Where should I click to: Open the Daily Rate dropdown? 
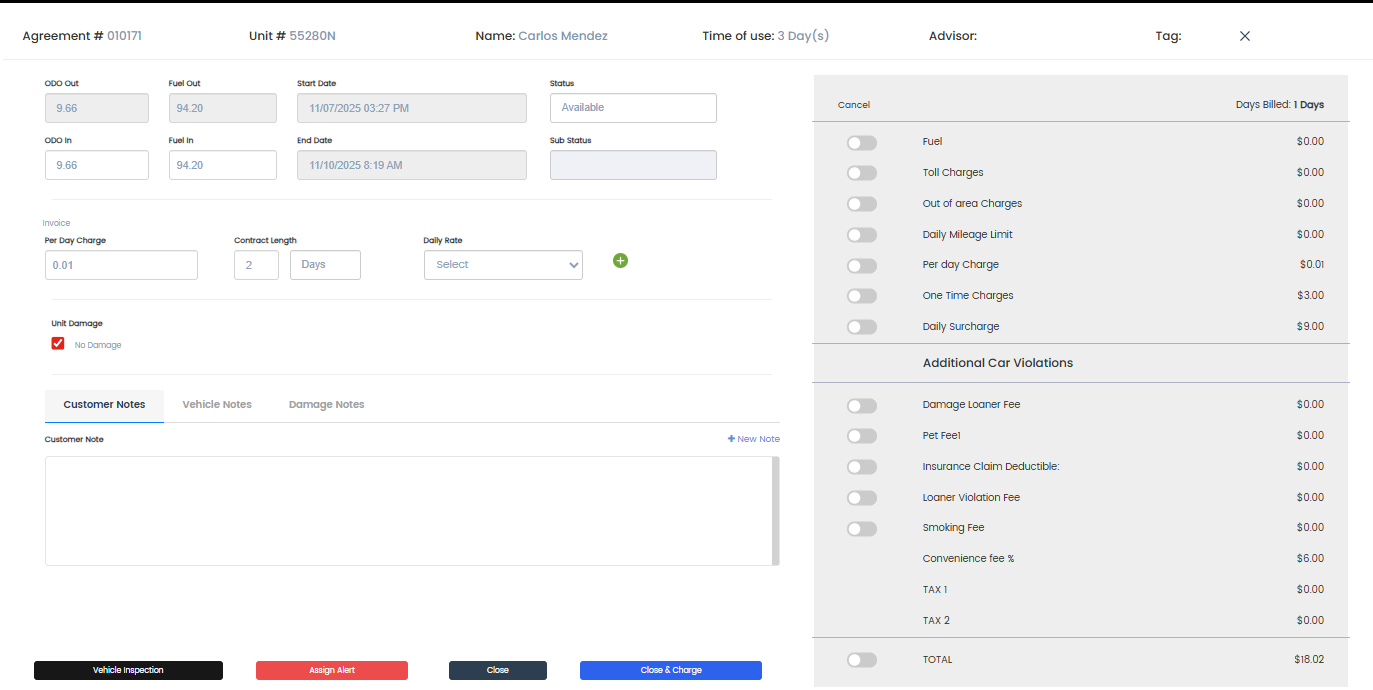503,265
